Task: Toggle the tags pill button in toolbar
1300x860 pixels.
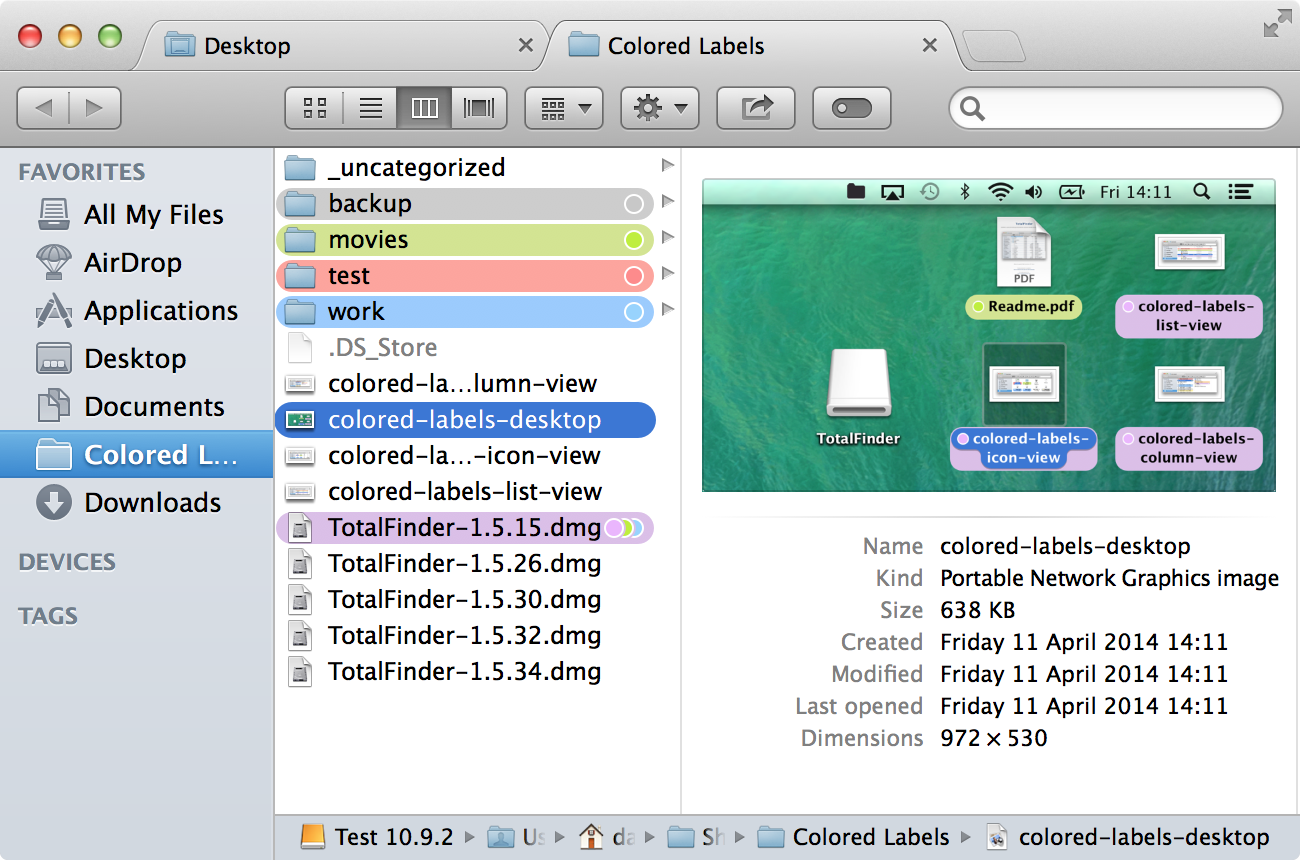Action: point(851,108)
